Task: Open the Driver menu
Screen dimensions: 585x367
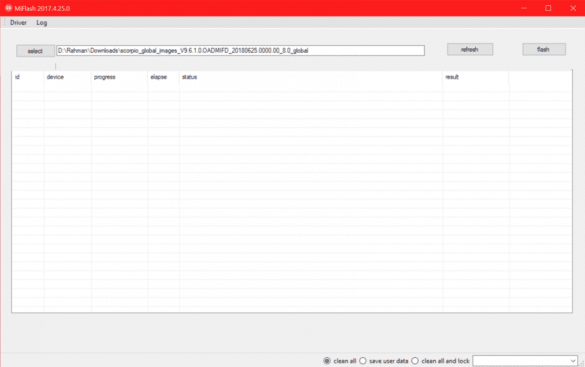Action: tap(18, 23)
